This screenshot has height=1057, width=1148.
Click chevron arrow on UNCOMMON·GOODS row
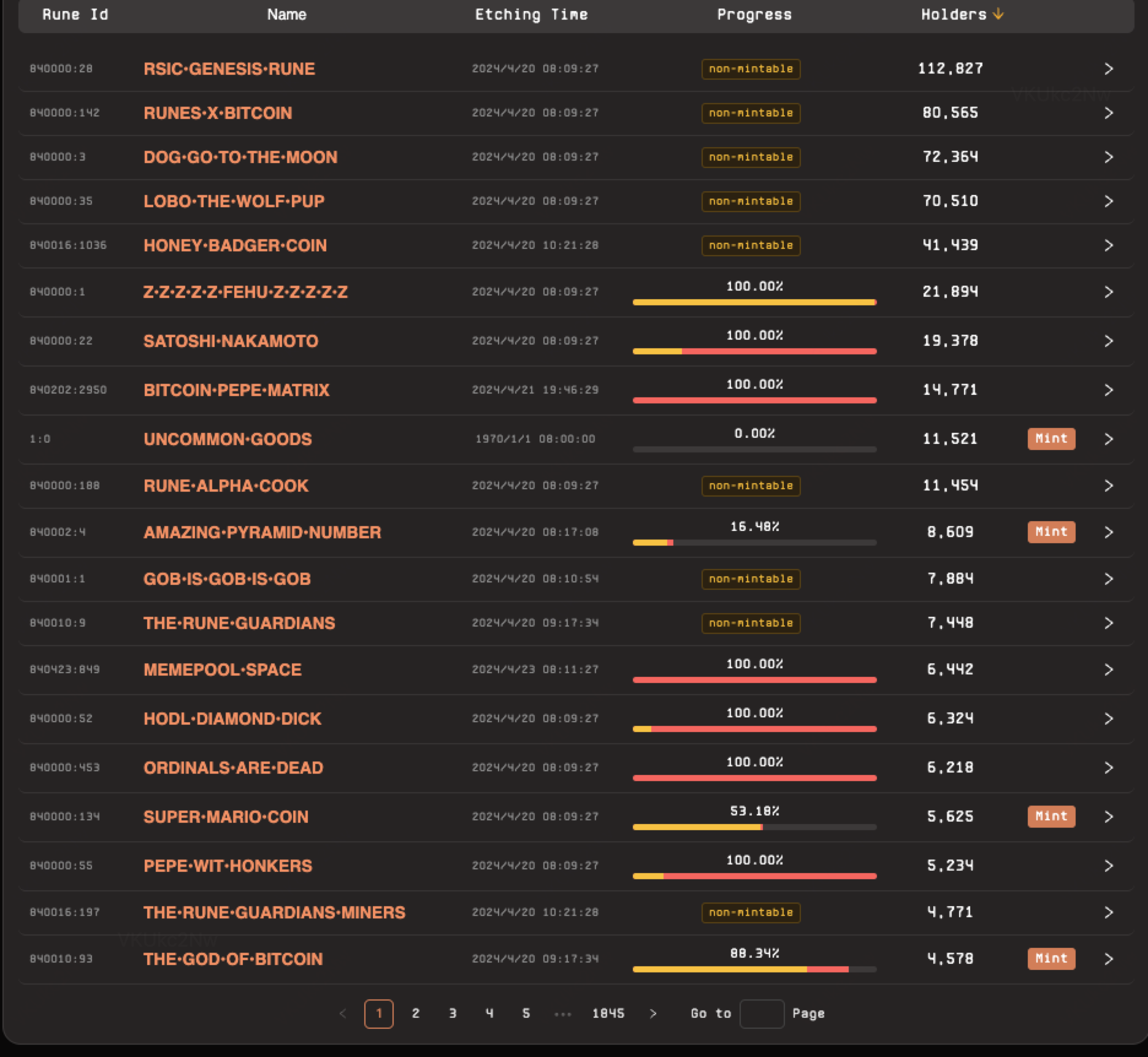(1108, 439)
